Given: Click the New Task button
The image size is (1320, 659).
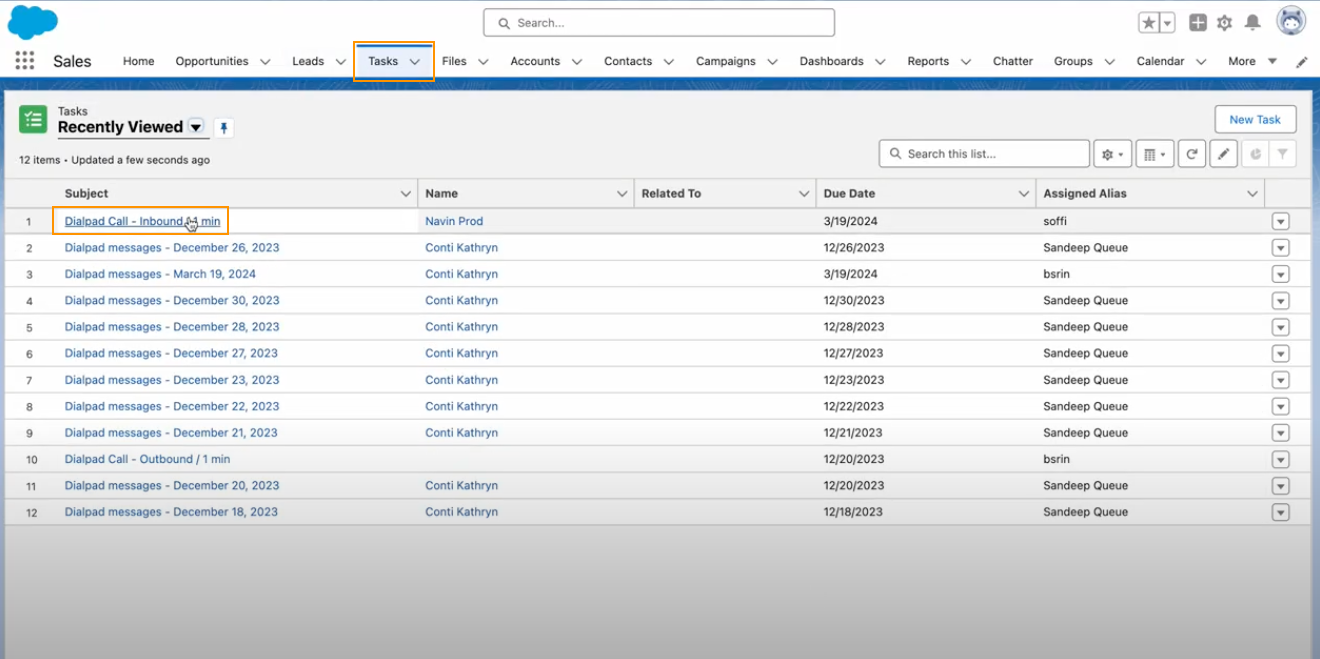Looking at the screenshot, I should click(1255, 120).
